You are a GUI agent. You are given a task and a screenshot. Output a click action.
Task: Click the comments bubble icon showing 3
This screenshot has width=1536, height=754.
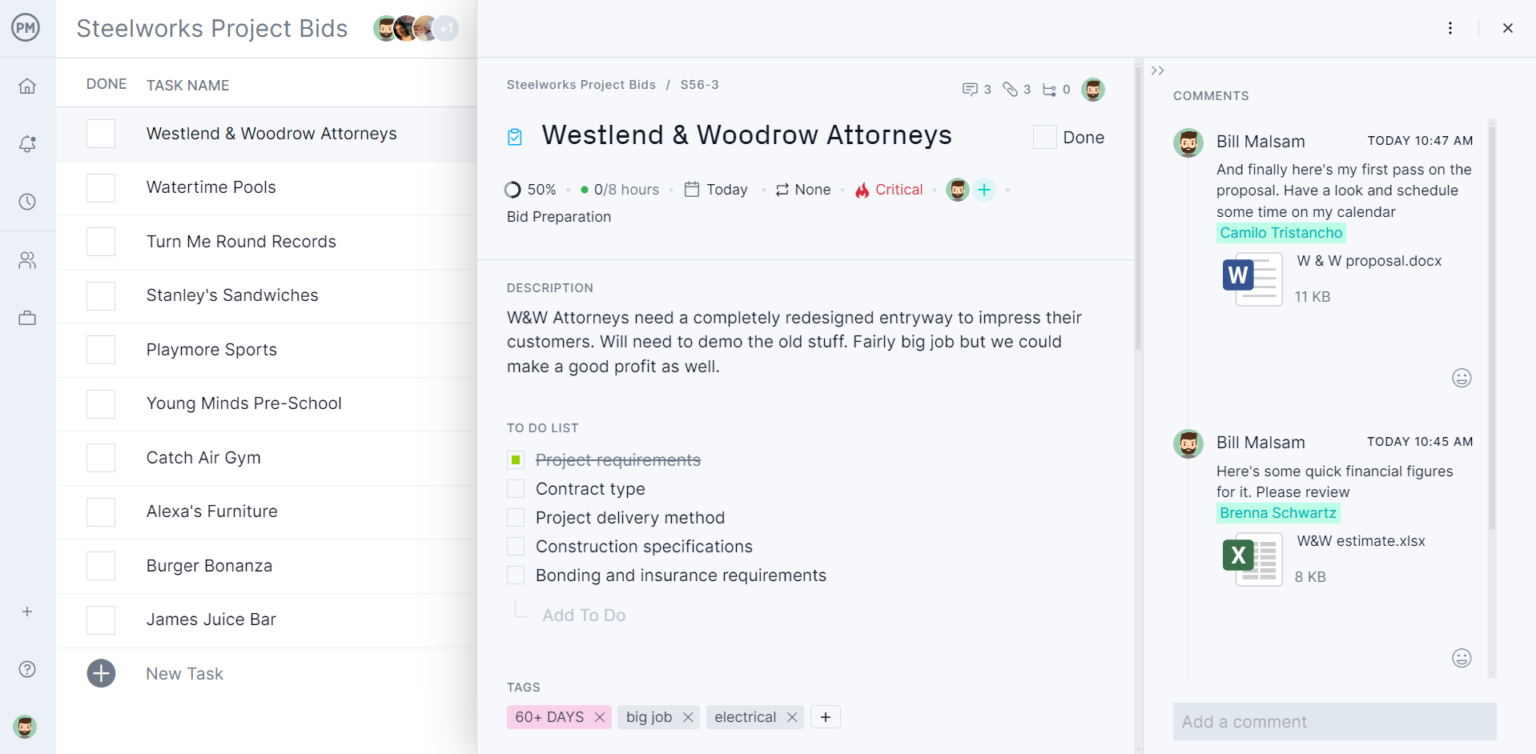tap(971, 89)
